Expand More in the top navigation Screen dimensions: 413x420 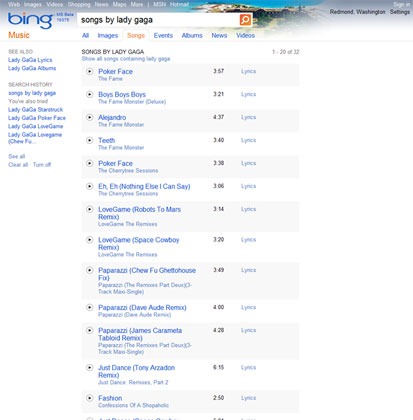click(137, 4)
